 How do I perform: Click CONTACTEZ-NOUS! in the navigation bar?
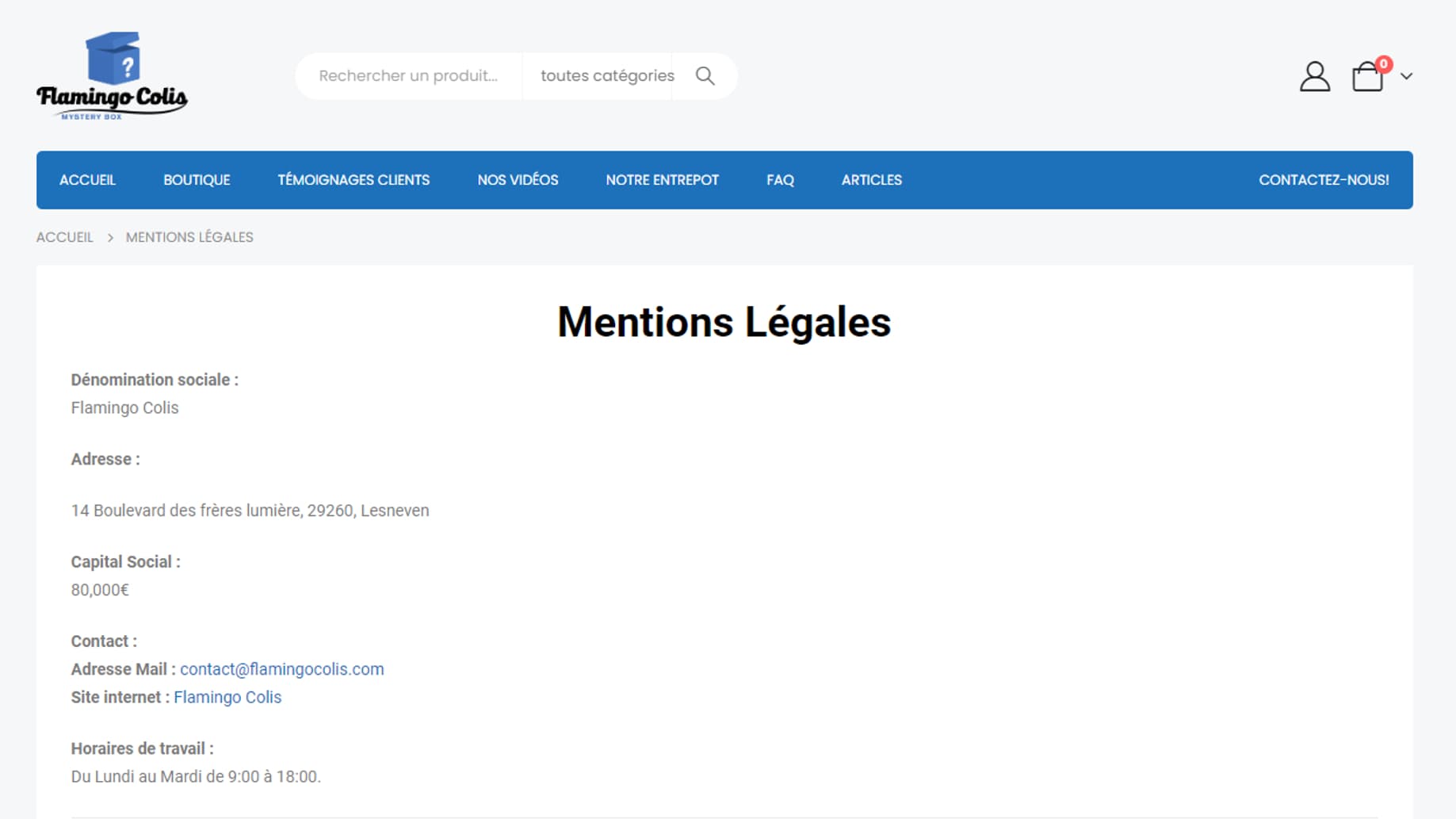[1324, 180]
